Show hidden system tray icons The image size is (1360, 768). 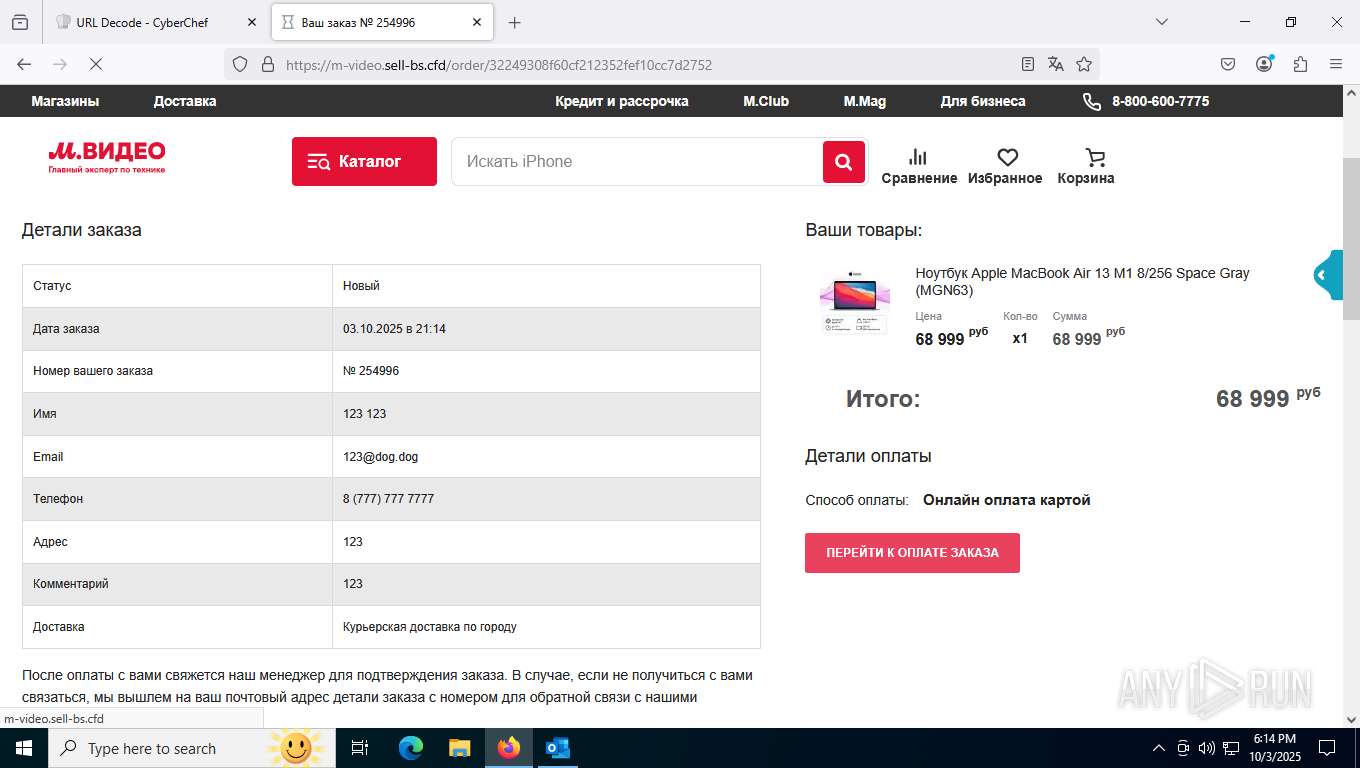coord(1159,748)
